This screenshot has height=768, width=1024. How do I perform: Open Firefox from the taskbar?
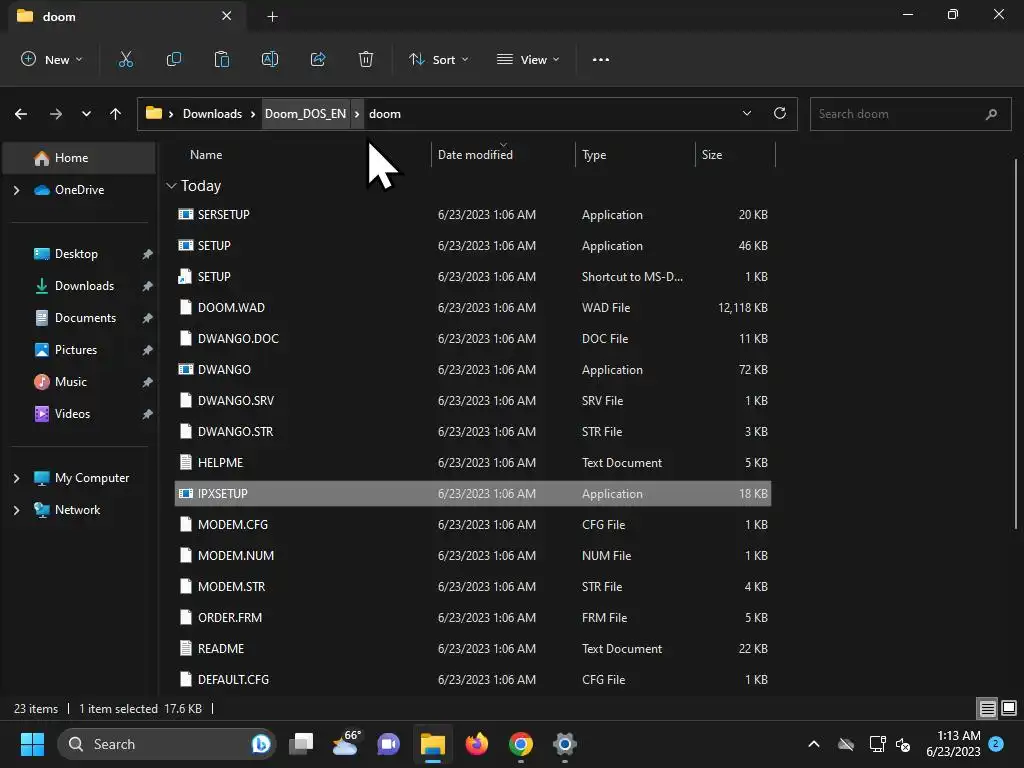477,744
